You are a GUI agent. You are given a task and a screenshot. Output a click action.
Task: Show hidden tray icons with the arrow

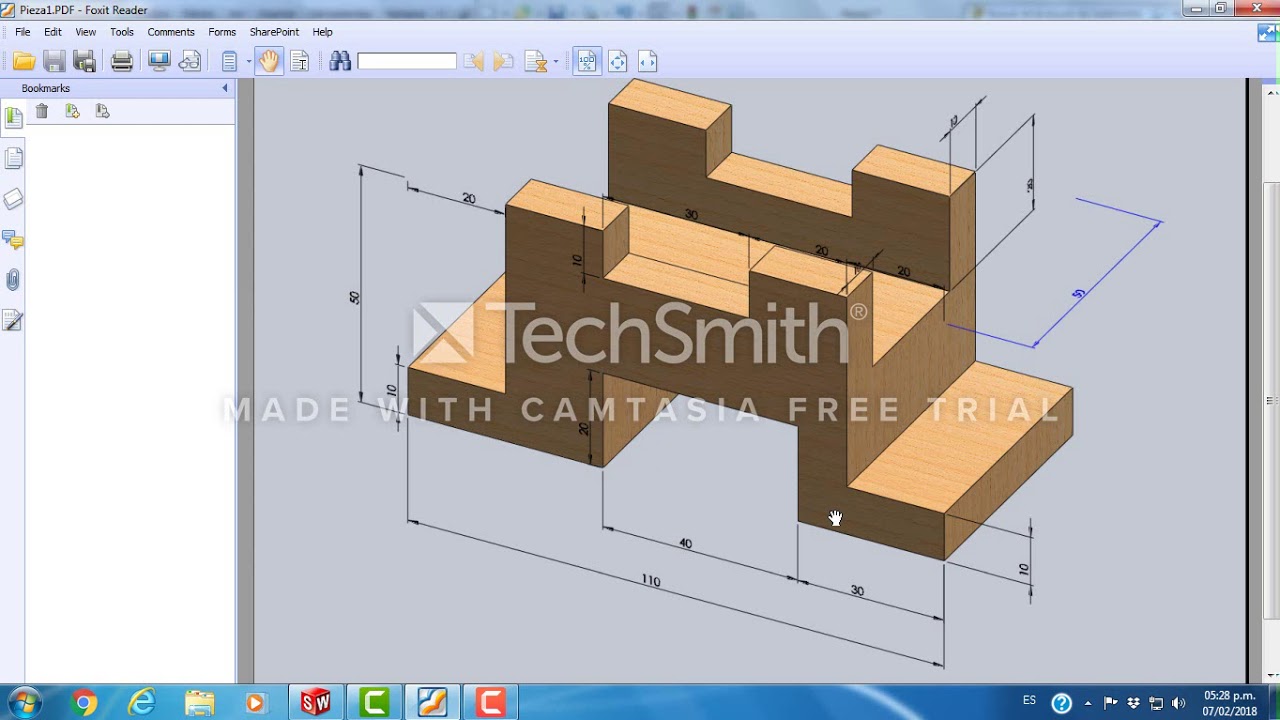point(1088,703)
